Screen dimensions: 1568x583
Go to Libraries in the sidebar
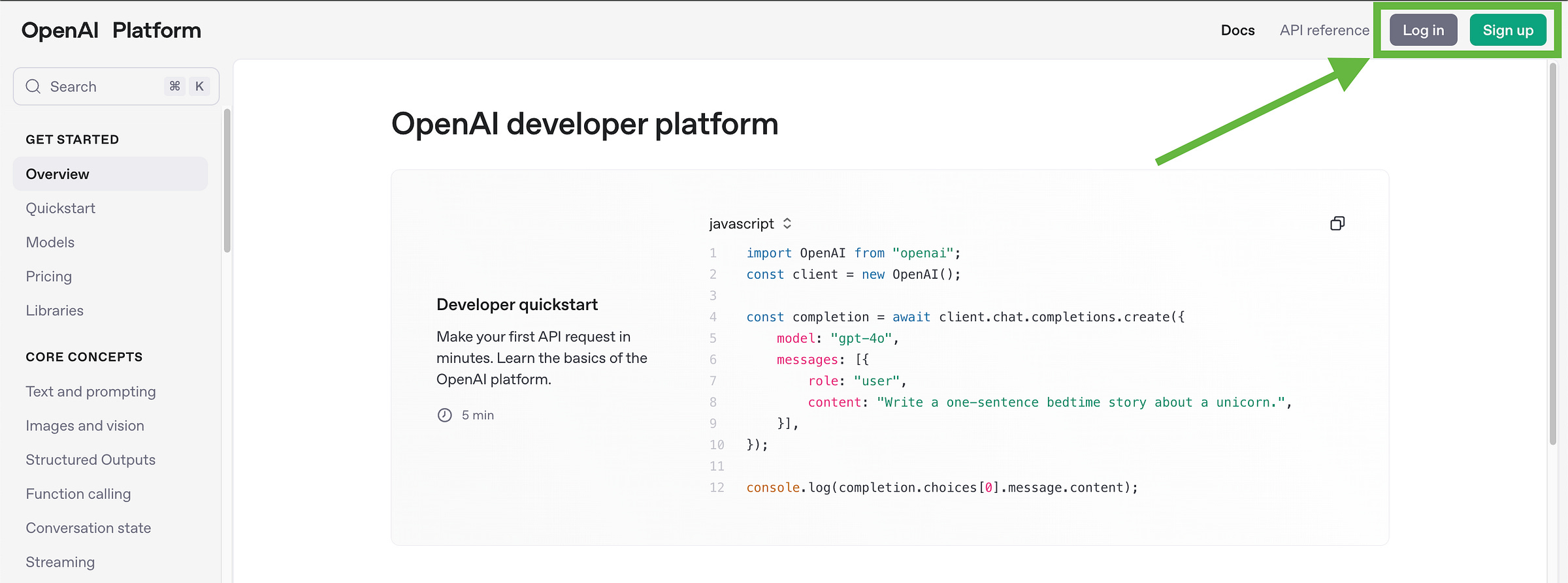[x=55, y=310]
